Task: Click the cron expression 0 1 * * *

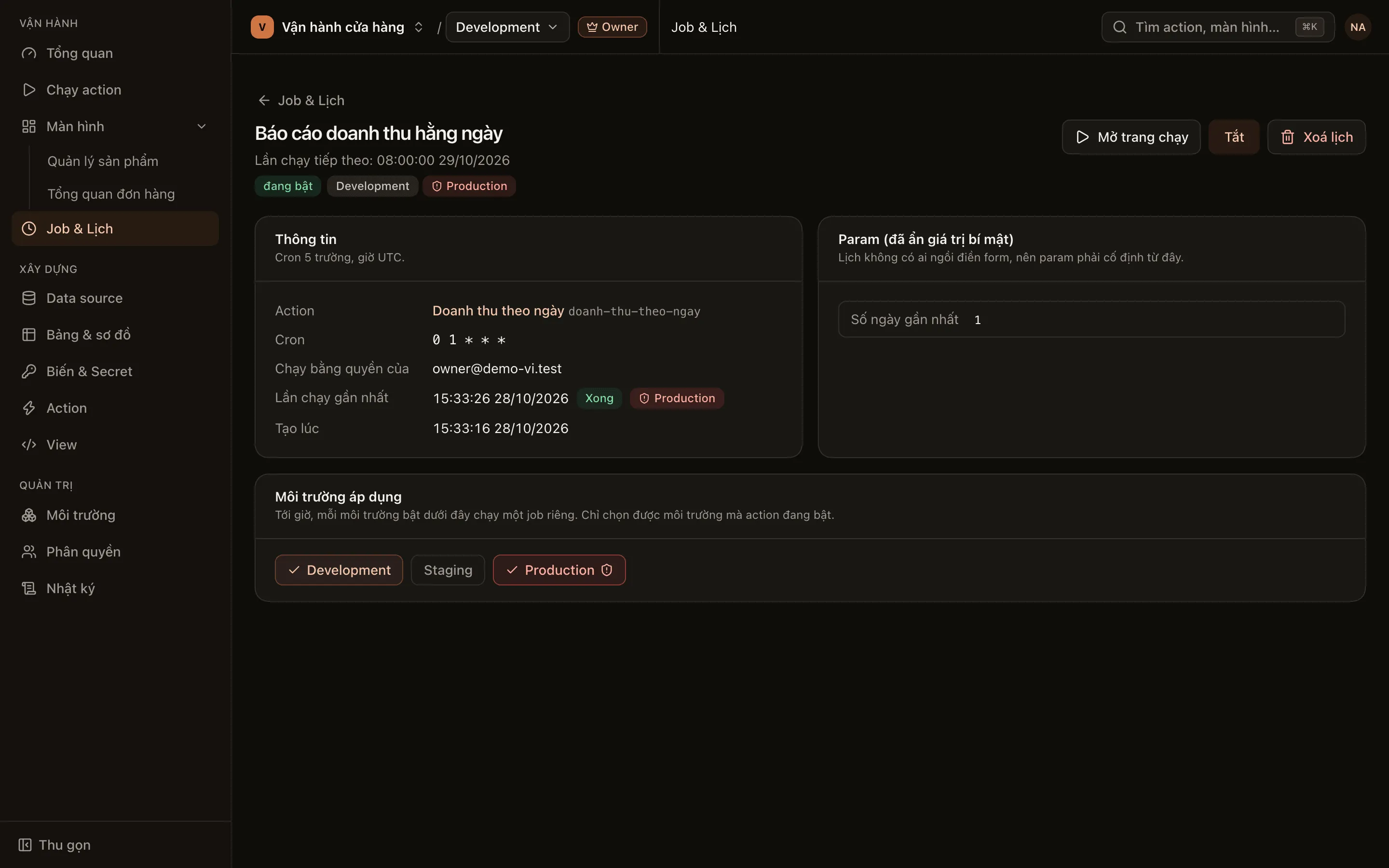Action: coord(469,340)
